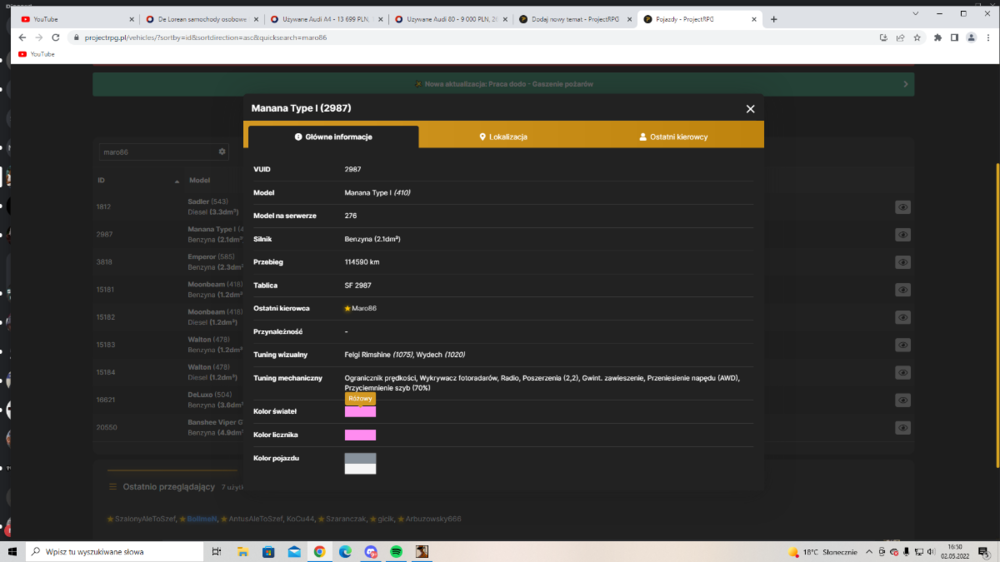Open Microsoft Edge from the taskbar
The width and height of the screenshot is (1000, 562).
345,552
